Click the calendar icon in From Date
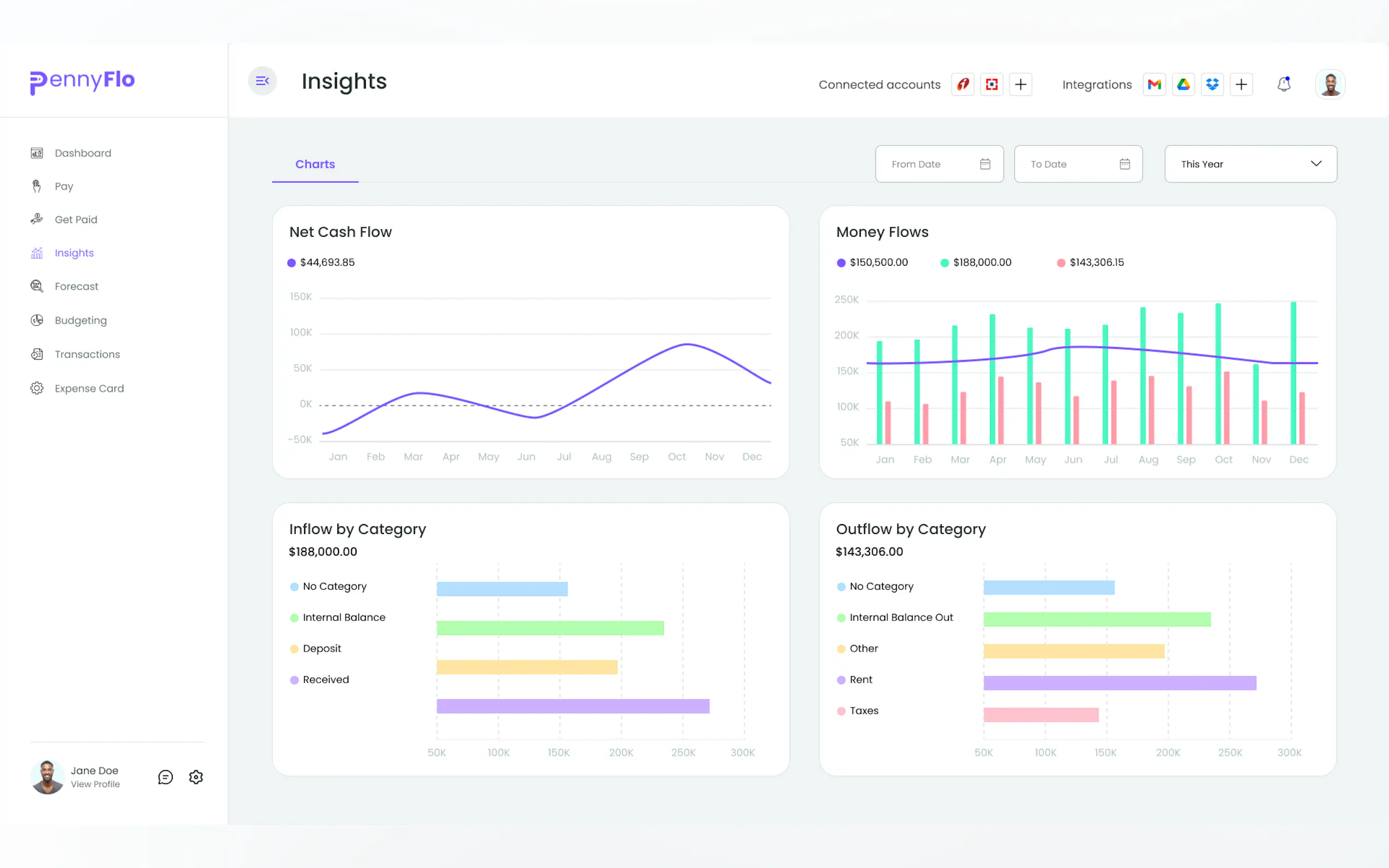Screen dimensions: 1389x868 pos(985,164)
